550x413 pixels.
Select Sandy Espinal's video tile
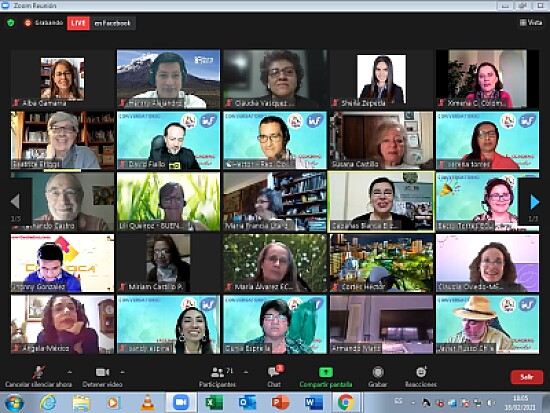point(168,325)
